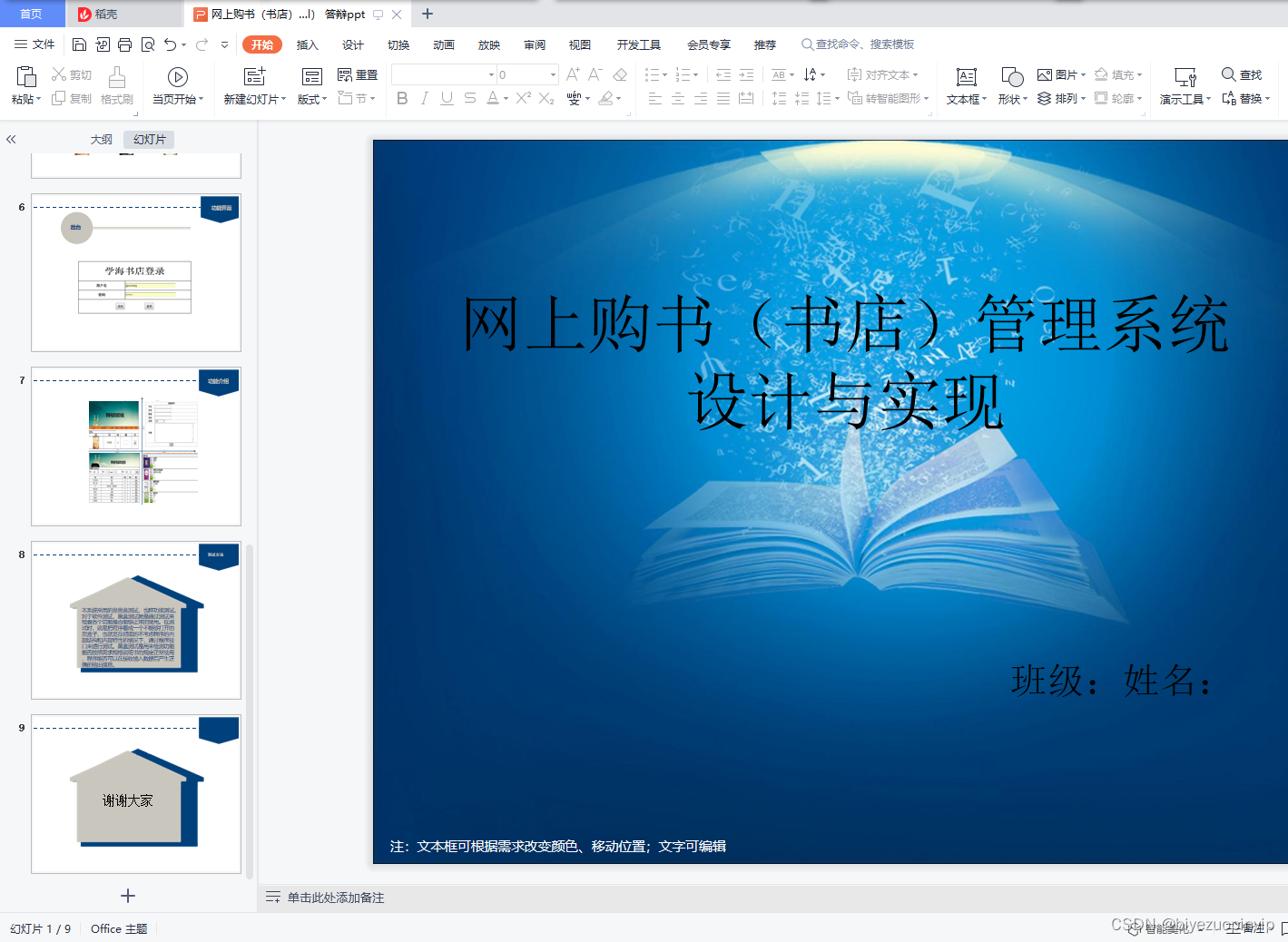Increase font size with A+ icon
This screenshot has width=1288, height=942.
[573, 74]
